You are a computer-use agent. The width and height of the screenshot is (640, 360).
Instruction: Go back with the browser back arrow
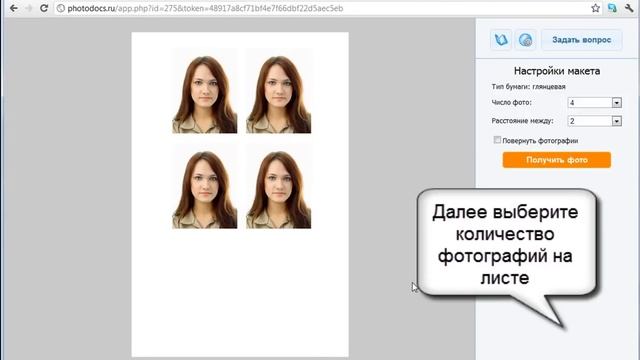point(13,8)
